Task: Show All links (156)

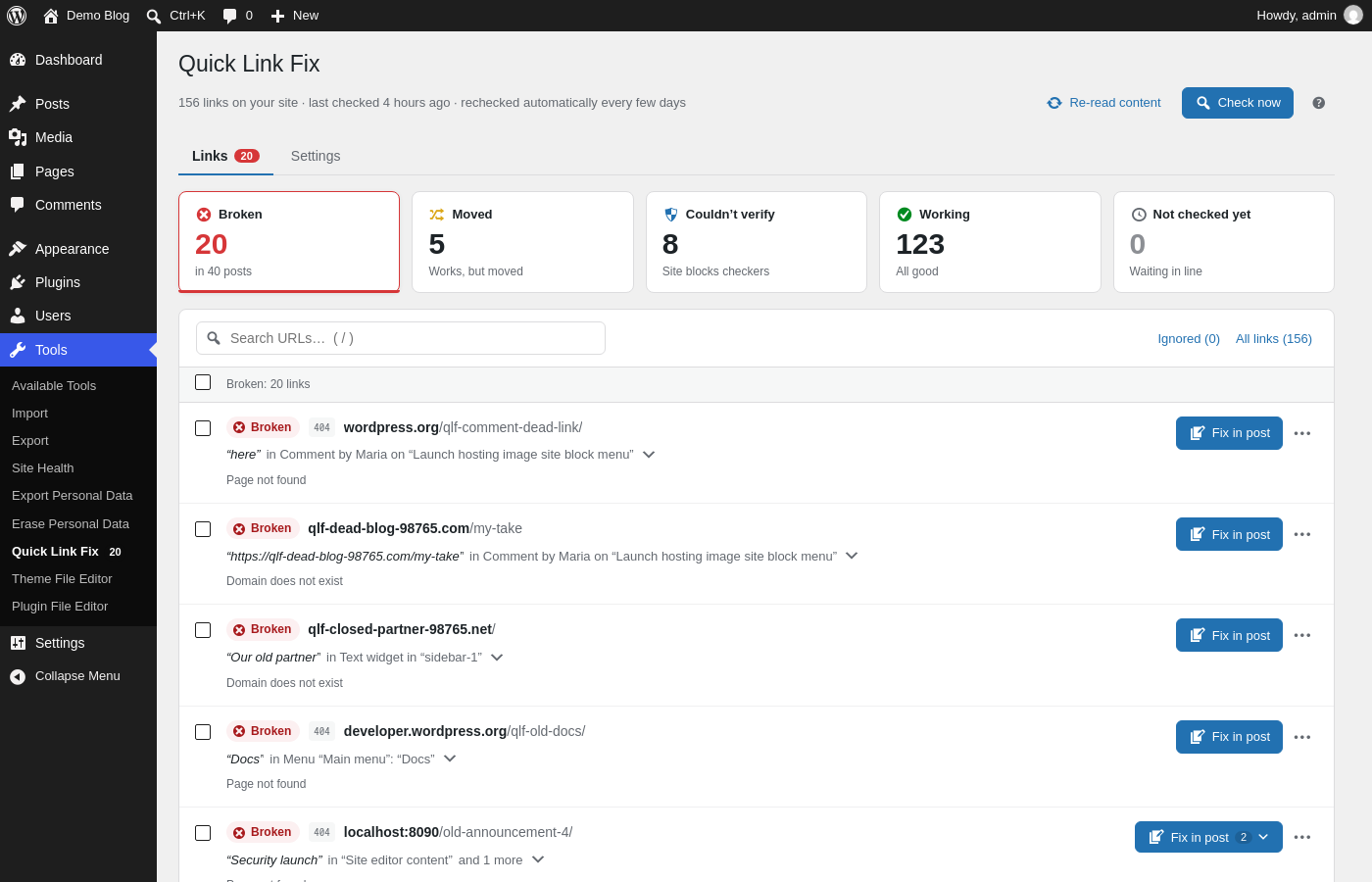Action: tap(1274, 339)
